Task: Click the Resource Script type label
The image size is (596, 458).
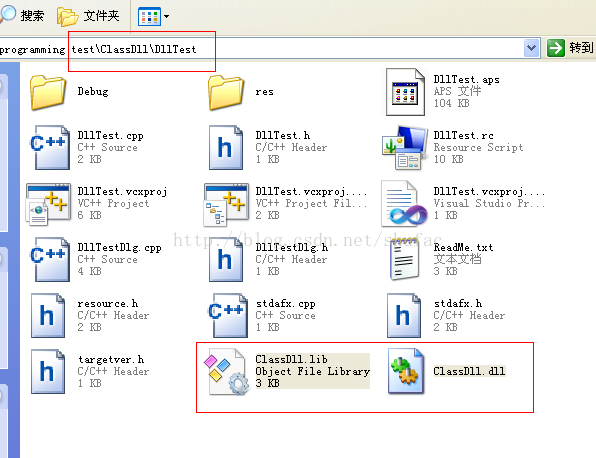Action: coord(479,147)
